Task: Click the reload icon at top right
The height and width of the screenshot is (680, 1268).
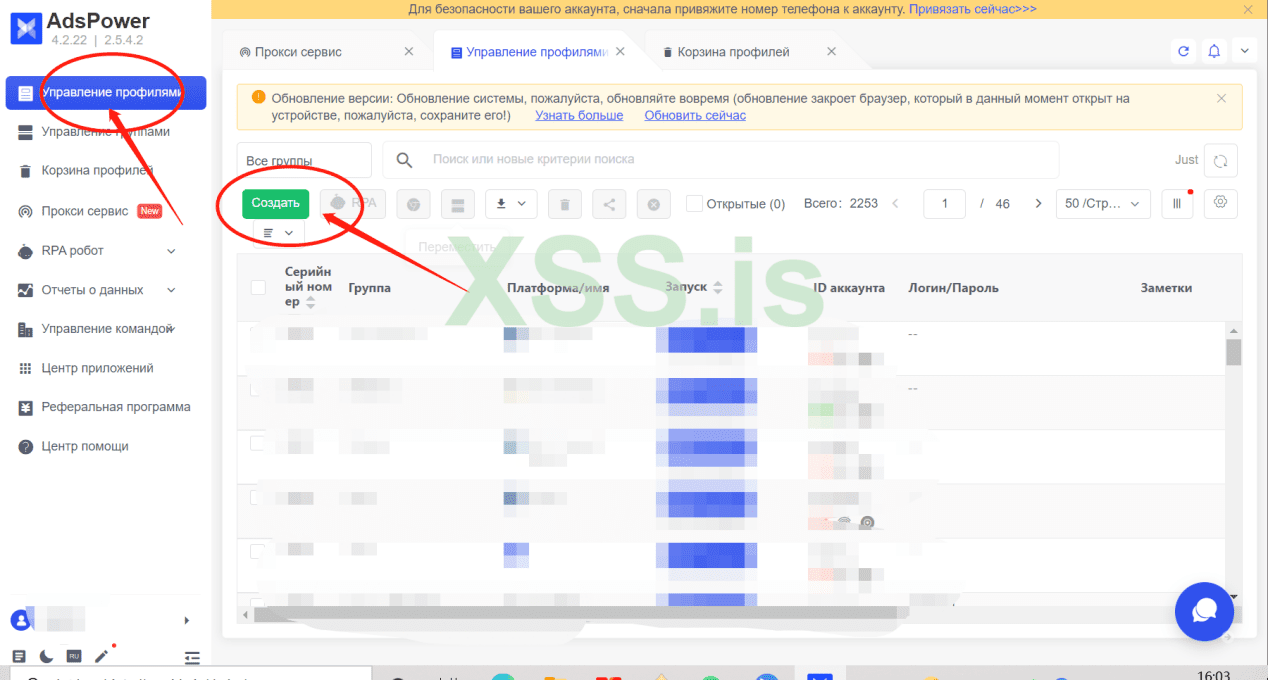Action: point(1184,51)
